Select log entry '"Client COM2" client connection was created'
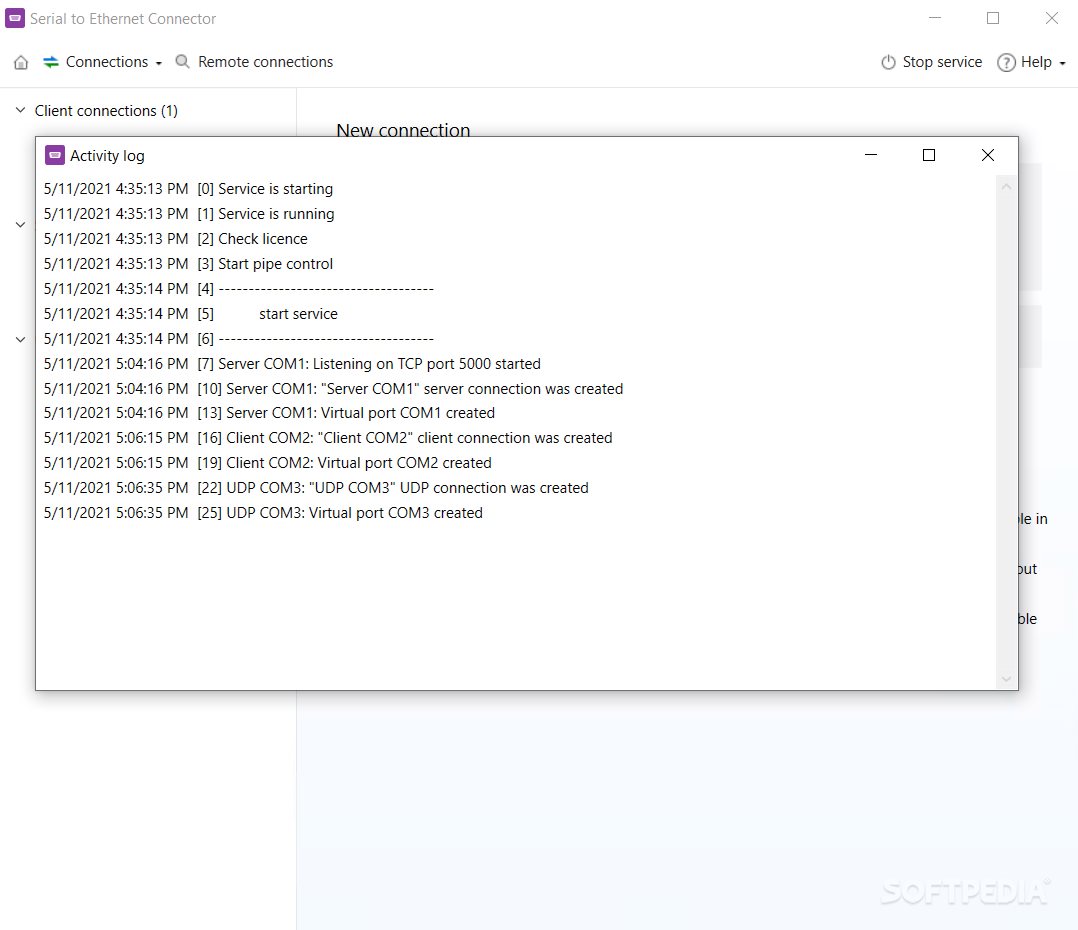The width and height of the screenshot is (1078, 930). (x=328, y=438)
